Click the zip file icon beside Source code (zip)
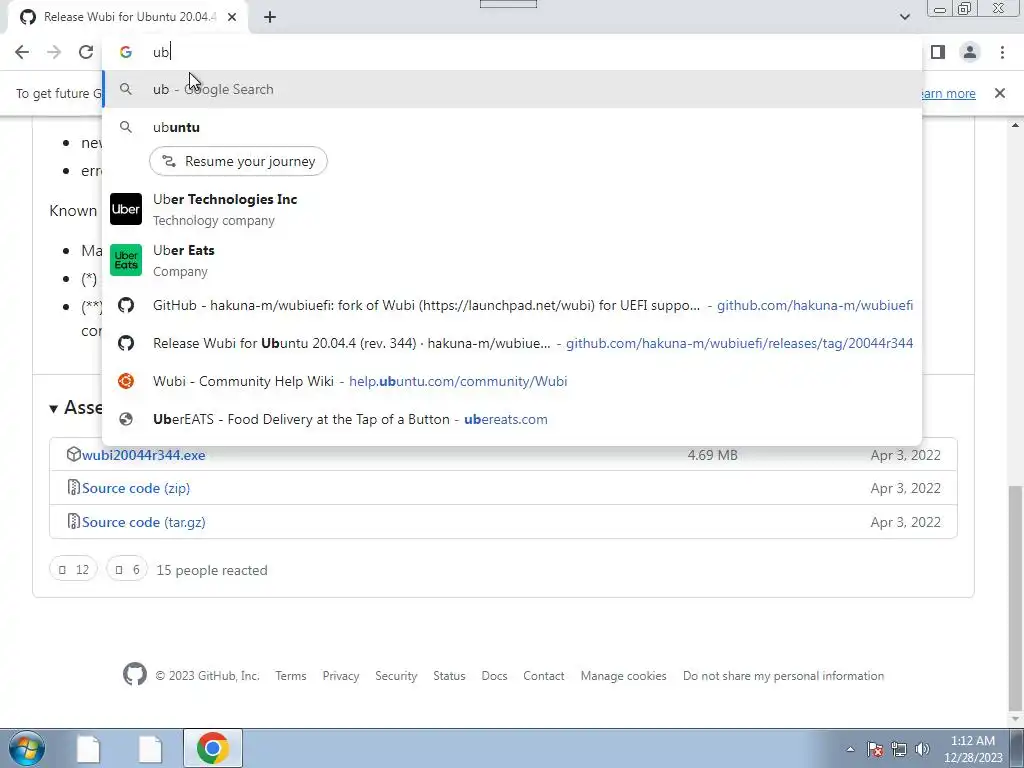Screen dimensions: 1024x768 pyautogui.click(x=74, y=488)
